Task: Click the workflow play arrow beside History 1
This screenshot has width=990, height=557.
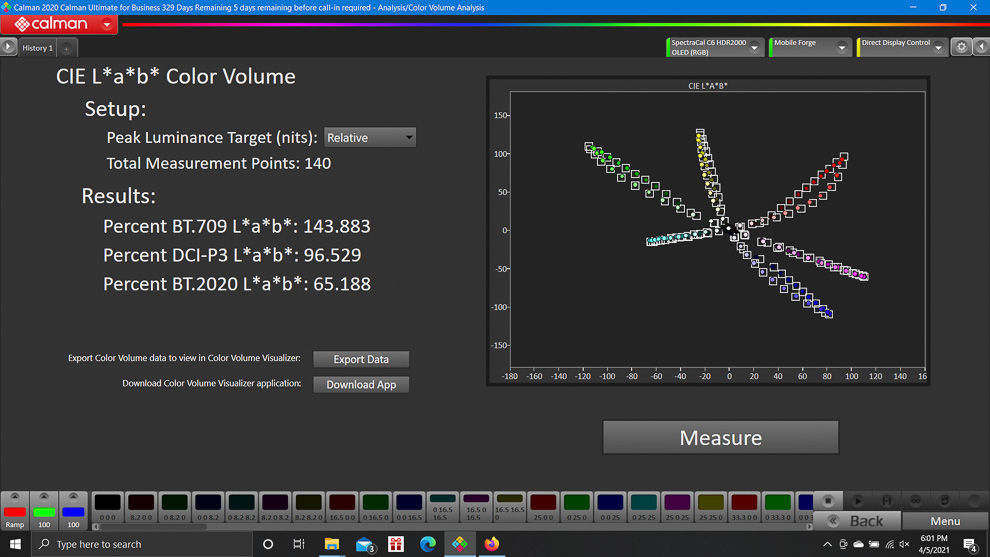Action: (x=8, y=47)
